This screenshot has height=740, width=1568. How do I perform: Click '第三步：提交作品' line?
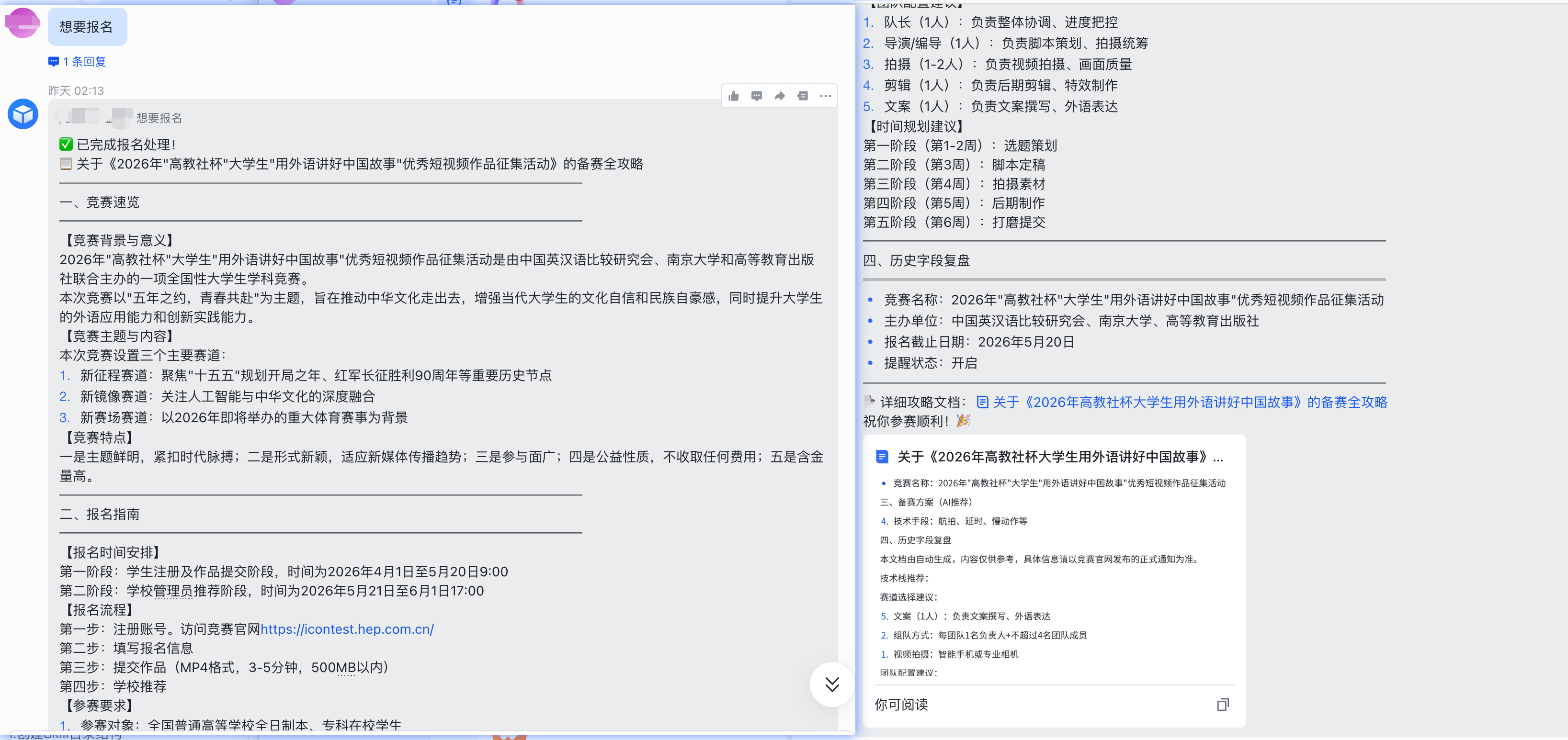(224, 668)
